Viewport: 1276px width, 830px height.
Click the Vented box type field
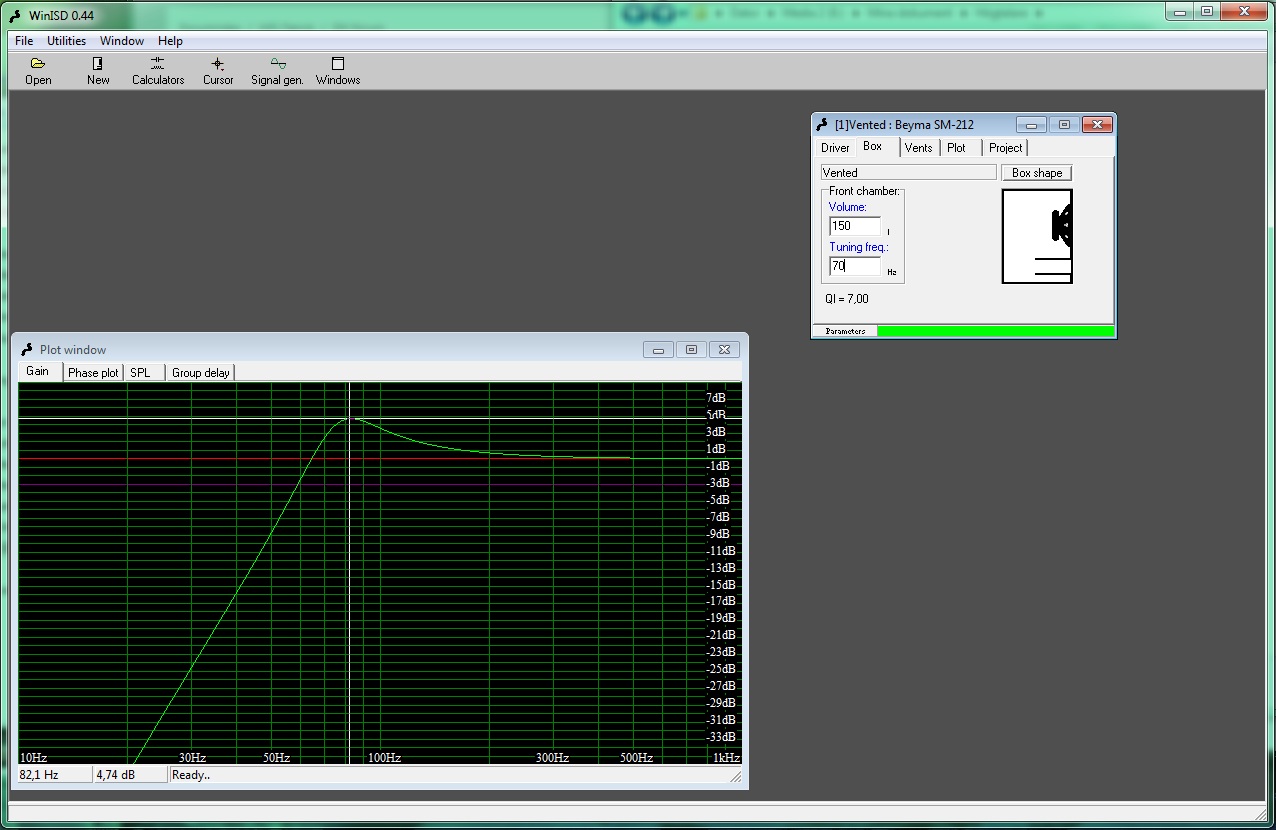tap(909, 173)
